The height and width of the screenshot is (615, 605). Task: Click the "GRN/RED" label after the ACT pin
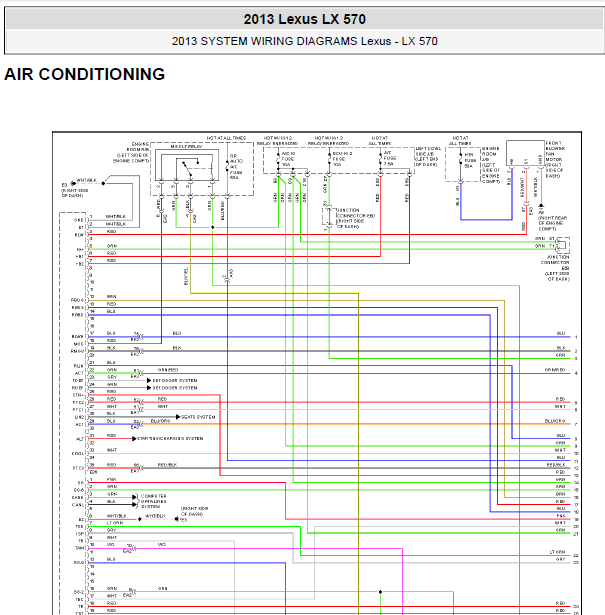point(168,369)
